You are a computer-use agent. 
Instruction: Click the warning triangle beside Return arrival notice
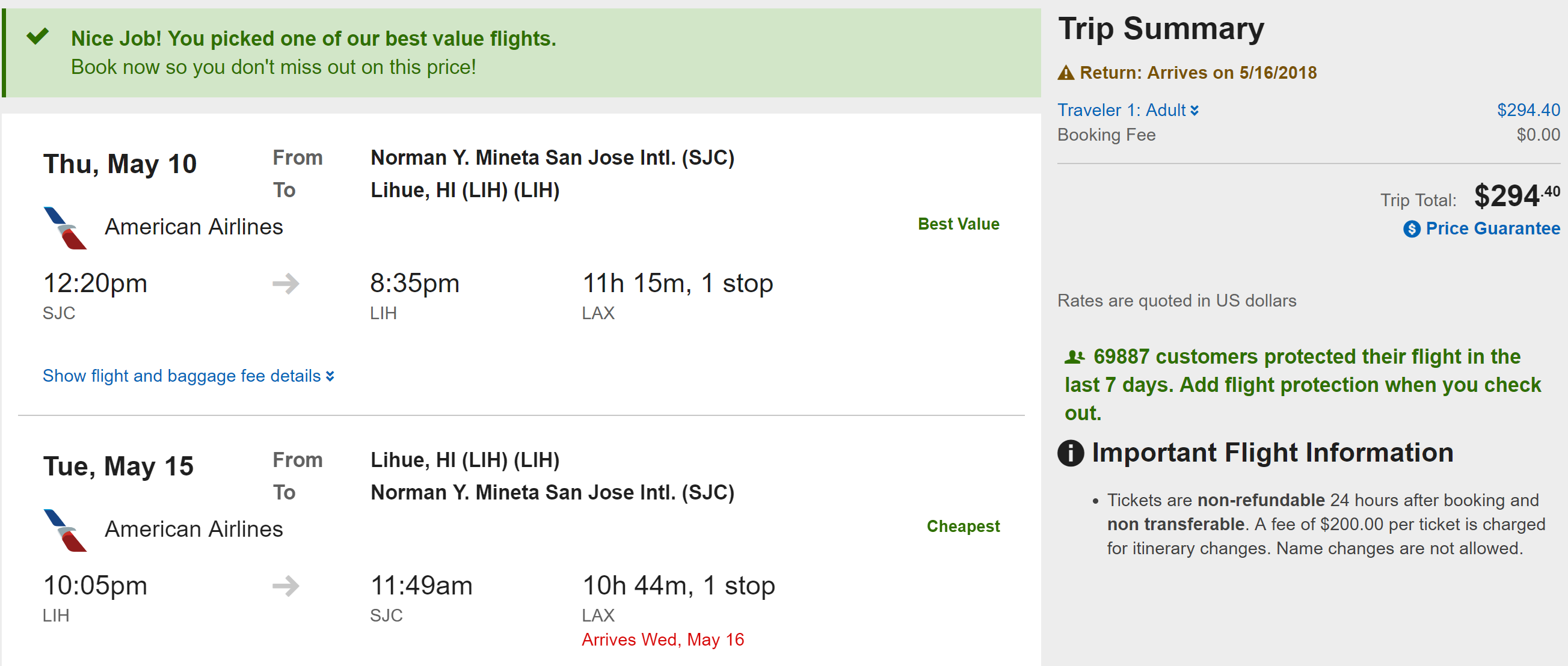[x=1066, y=73]
